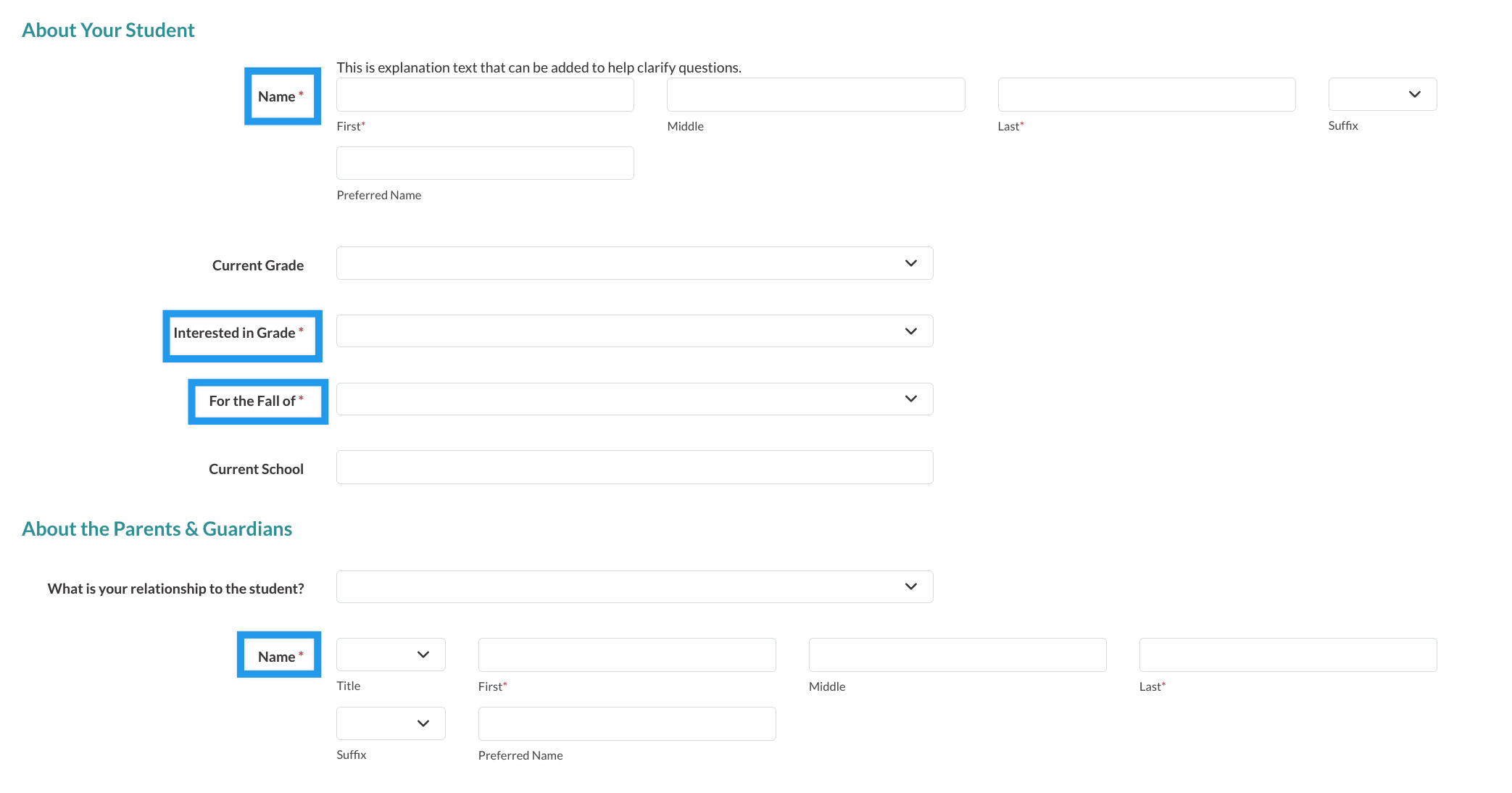Open relationship to the student dropdown
Image resolution: width=1512 pixels, height=793 pixels.
[x=634, y=586]
